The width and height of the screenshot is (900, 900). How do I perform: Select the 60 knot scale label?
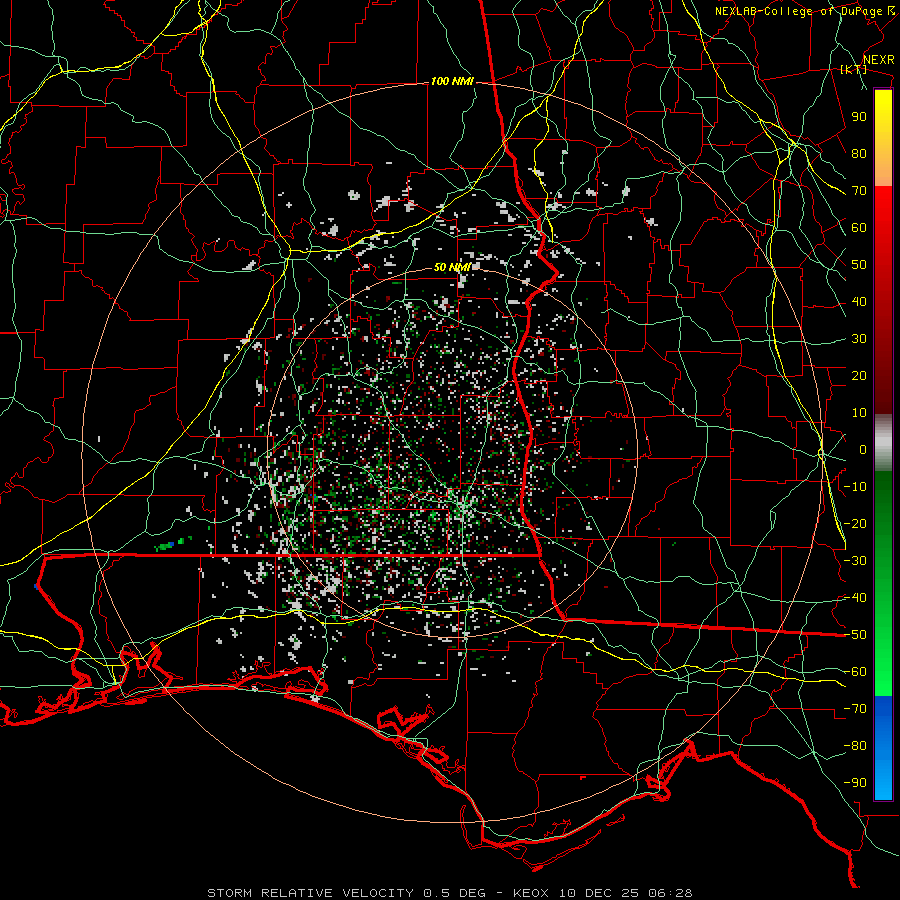pyautogui.click(x=859, y=227)
